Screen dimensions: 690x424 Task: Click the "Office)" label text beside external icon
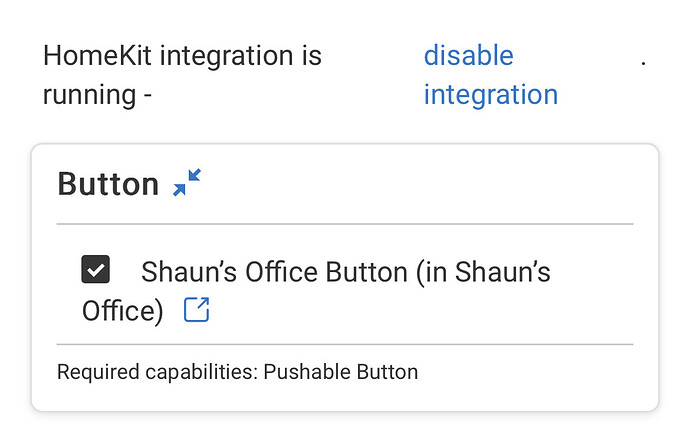(122, 311)
